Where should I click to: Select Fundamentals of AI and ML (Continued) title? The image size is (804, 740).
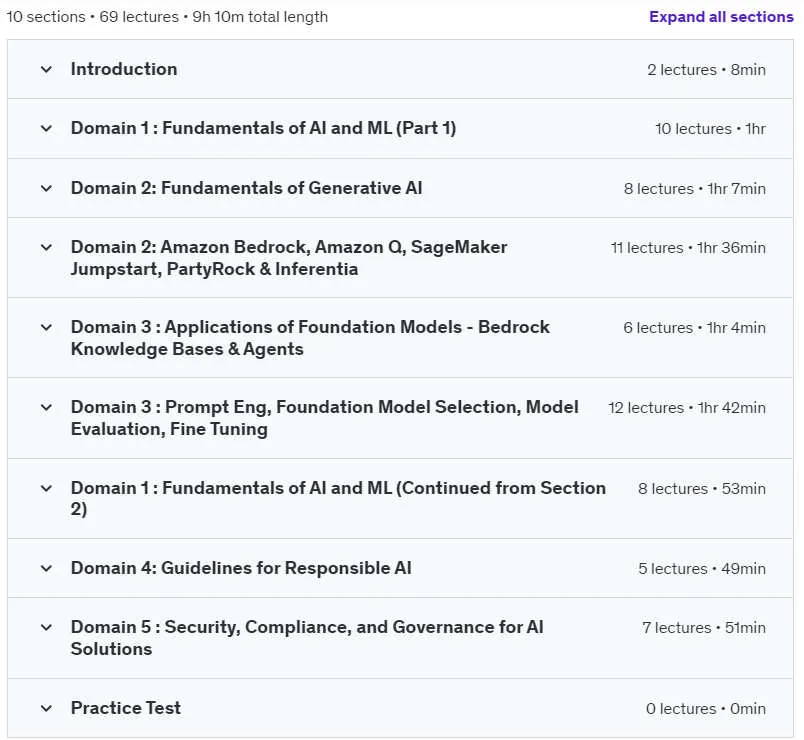point(338,498)
